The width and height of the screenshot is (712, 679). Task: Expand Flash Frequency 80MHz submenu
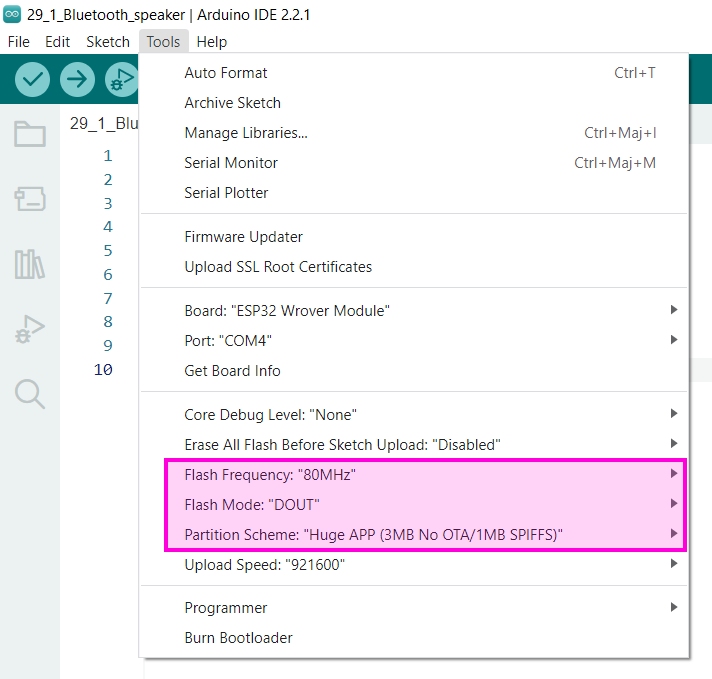click(x=414, y=475)
